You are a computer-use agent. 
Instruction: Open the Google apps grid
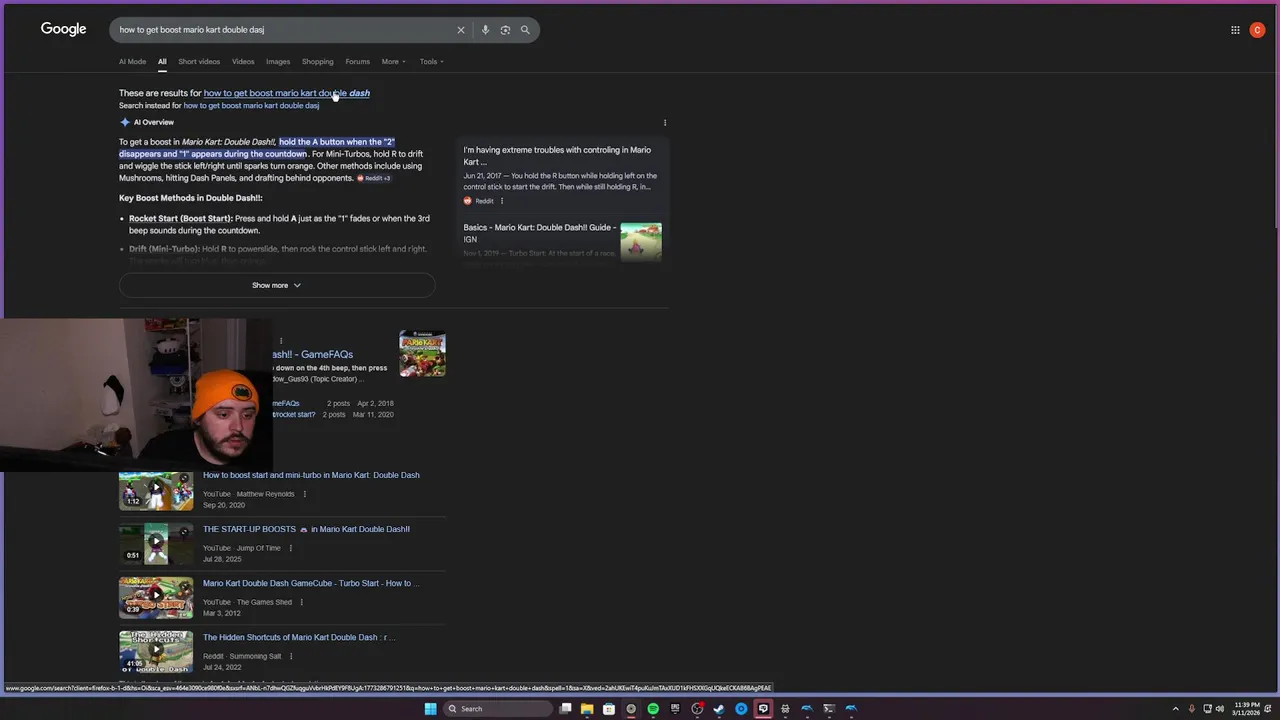(1235, 30)
